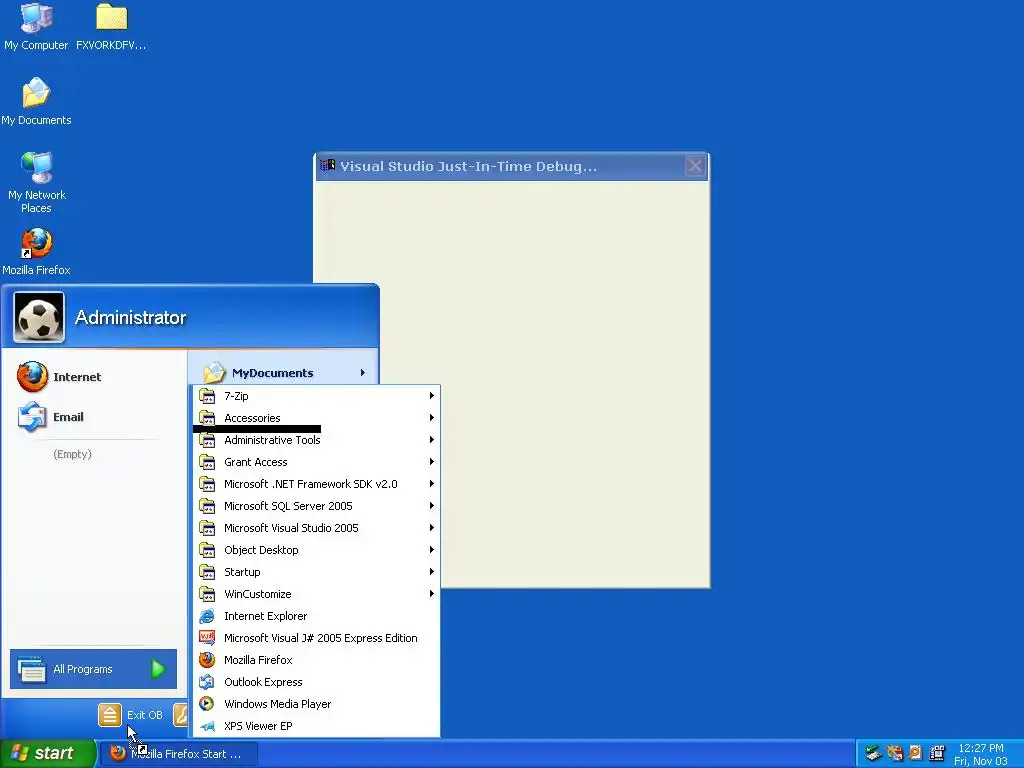The height and width of the screenshot is (768, 1024).
Task: Click the green All Programs arrow
Action: pos(158,669)
